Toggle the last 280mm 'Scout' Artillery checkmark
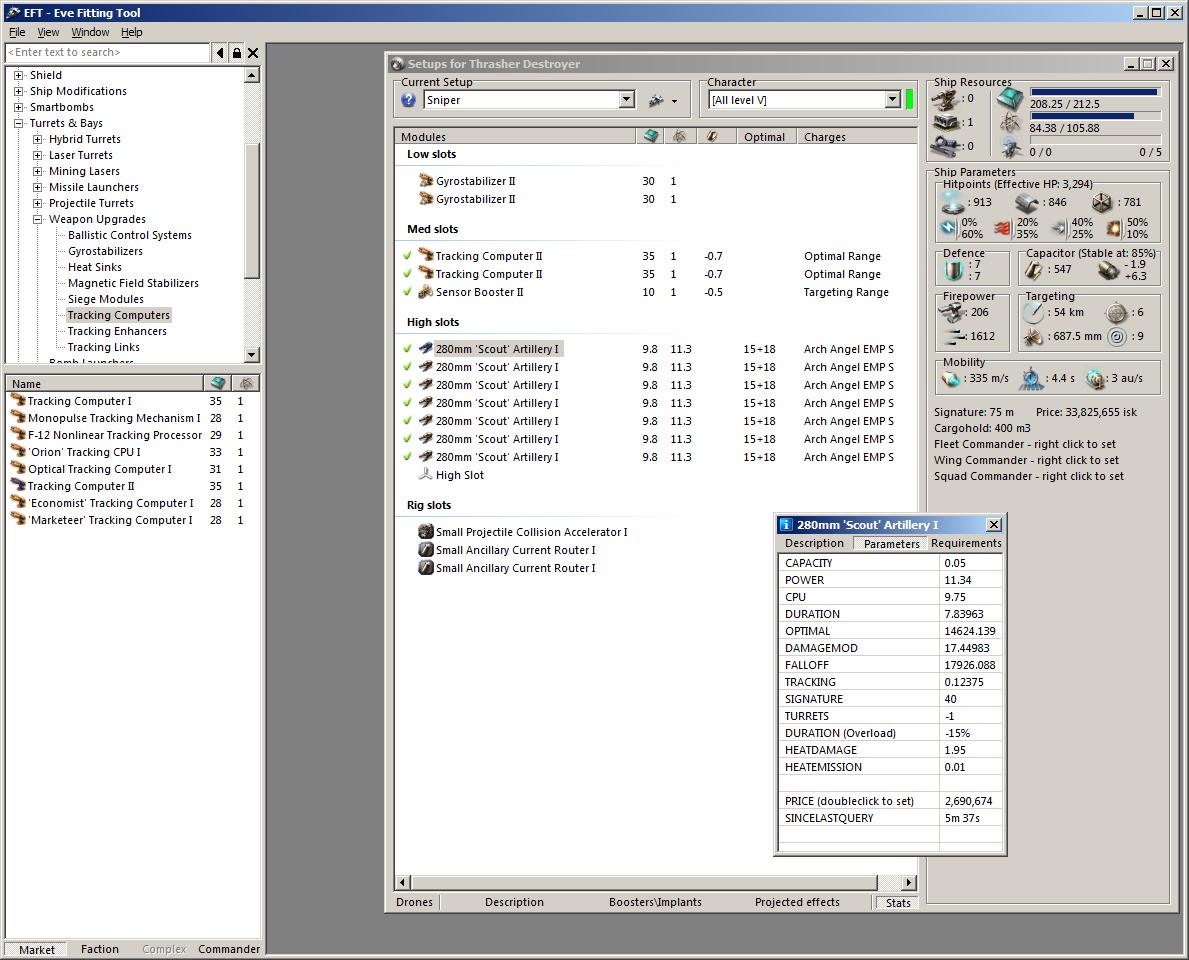Image resolution: width=1189 pixels, height=960 pixels. click(408, 457)
